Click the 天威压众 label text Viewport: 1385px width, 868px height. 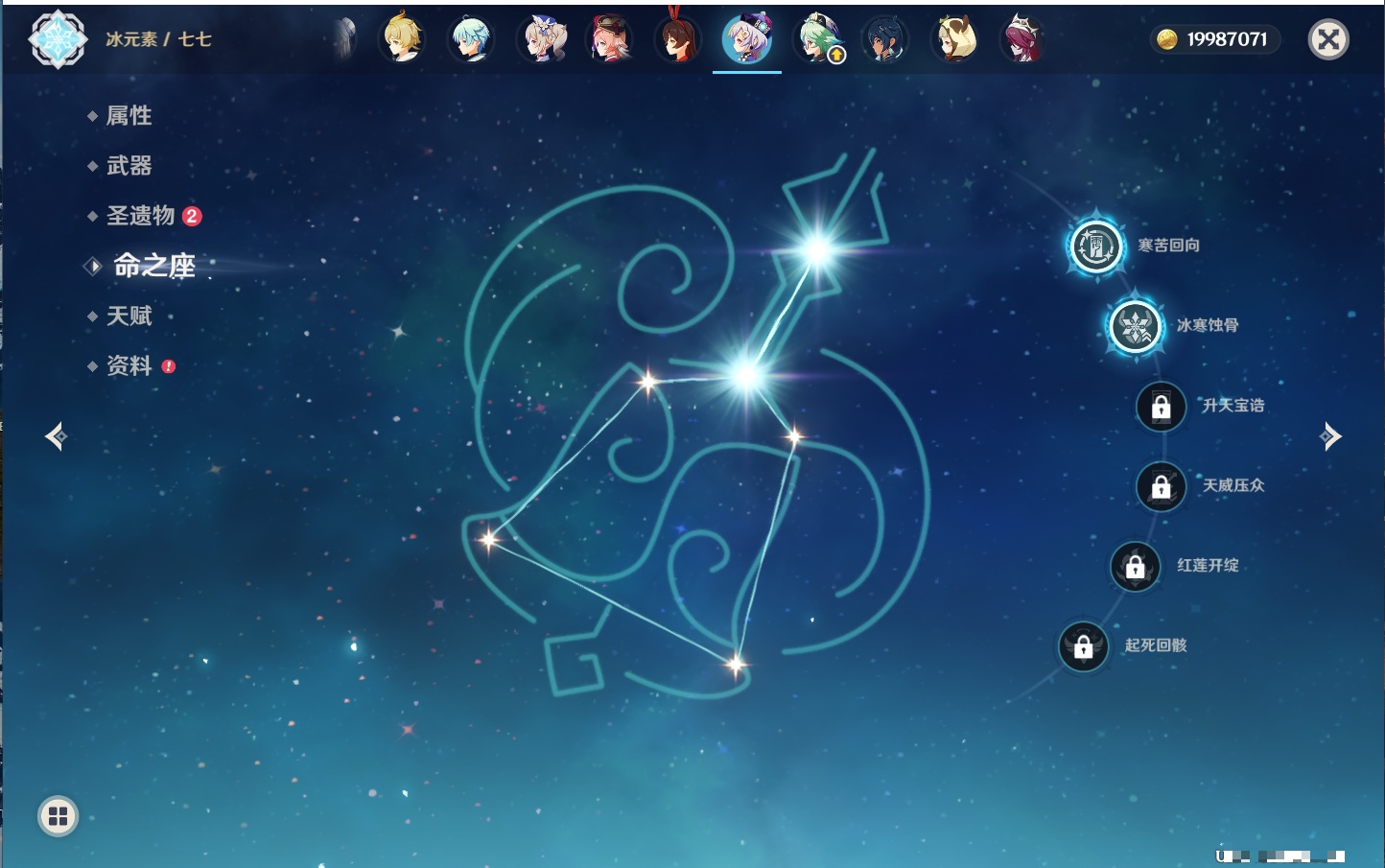click(1233, 485)
